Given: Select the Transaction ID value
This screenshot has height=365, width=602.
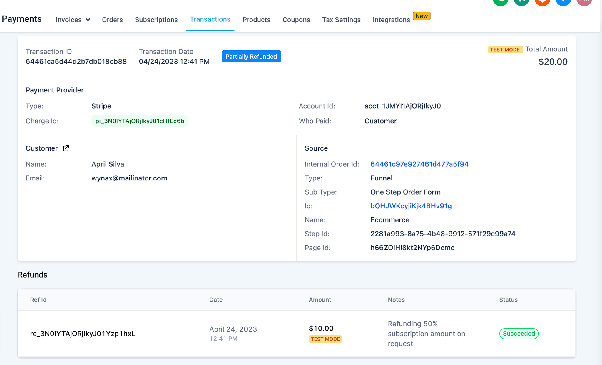Looking at the screenshot, I should [76, 61].
